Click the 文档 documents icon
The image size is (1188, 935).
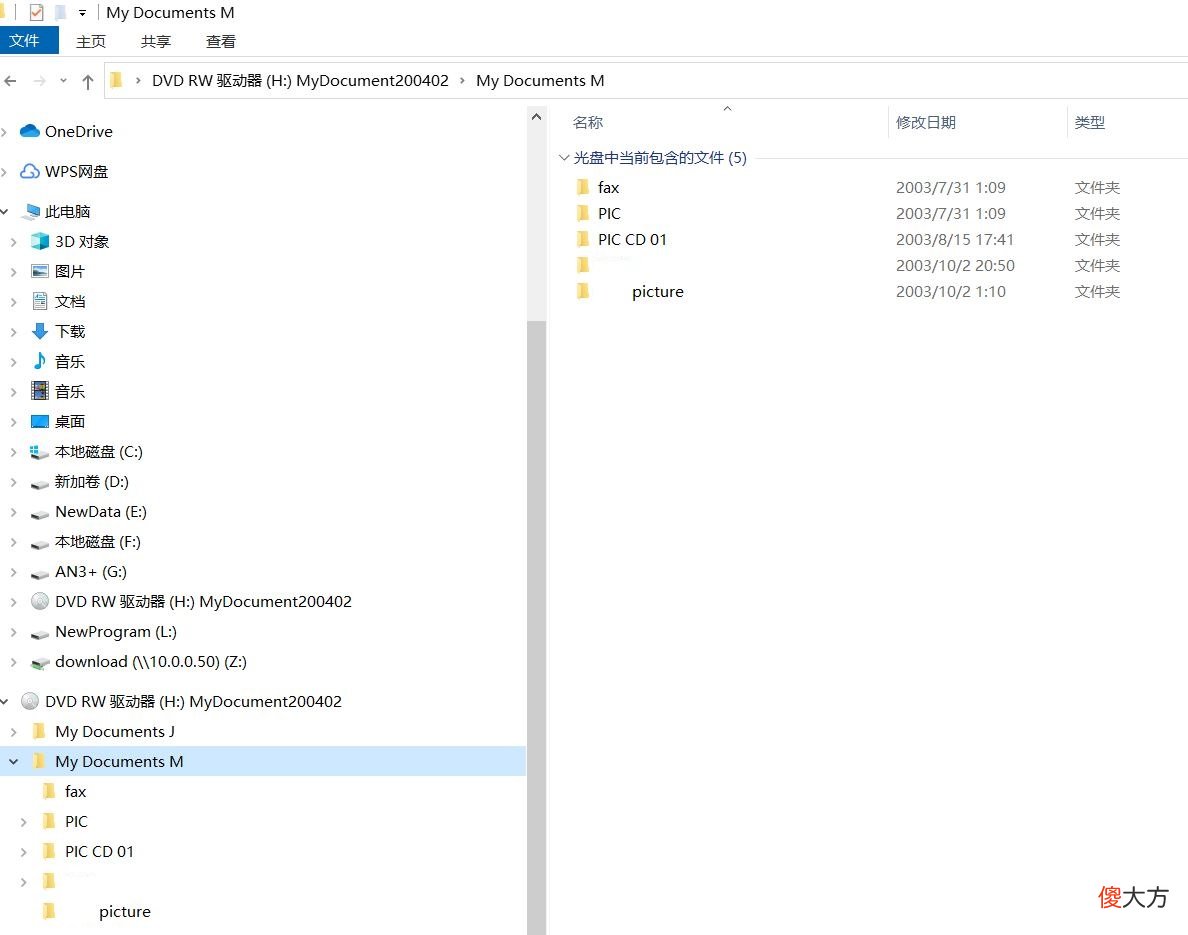click(40, 301)
